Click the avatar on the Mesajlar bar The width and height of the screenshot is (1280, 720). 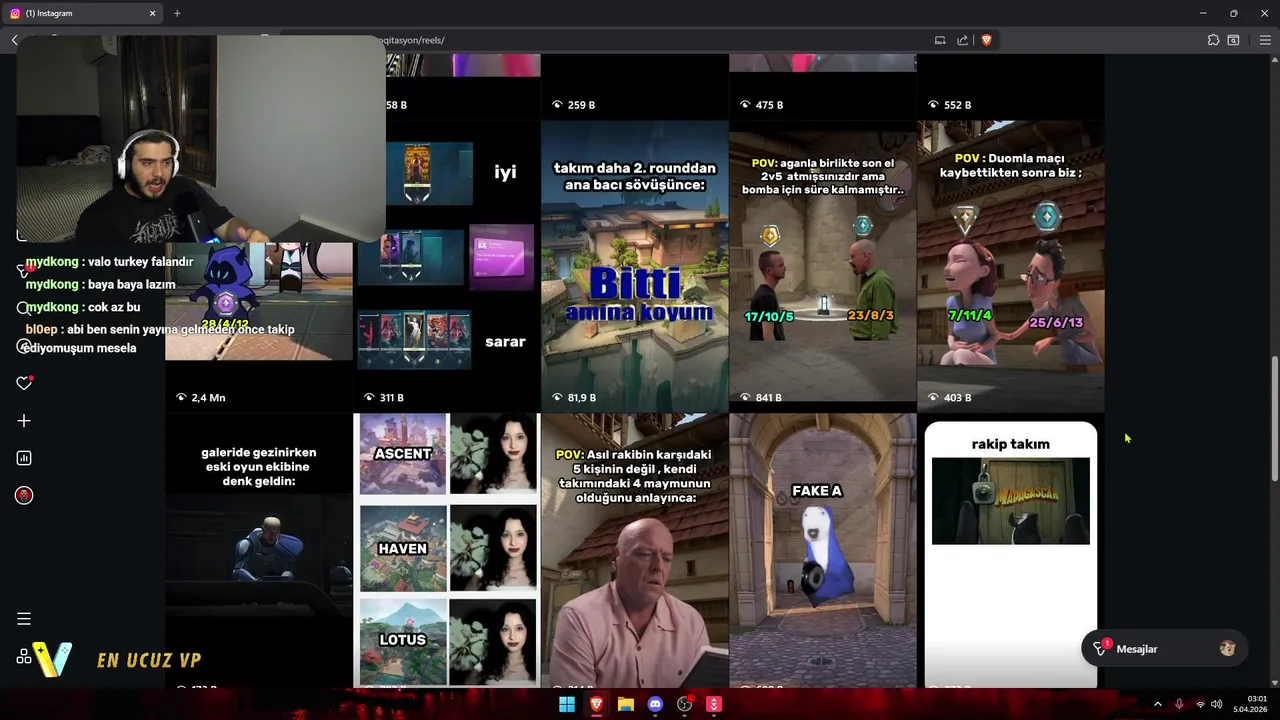tap(1228, 649)
